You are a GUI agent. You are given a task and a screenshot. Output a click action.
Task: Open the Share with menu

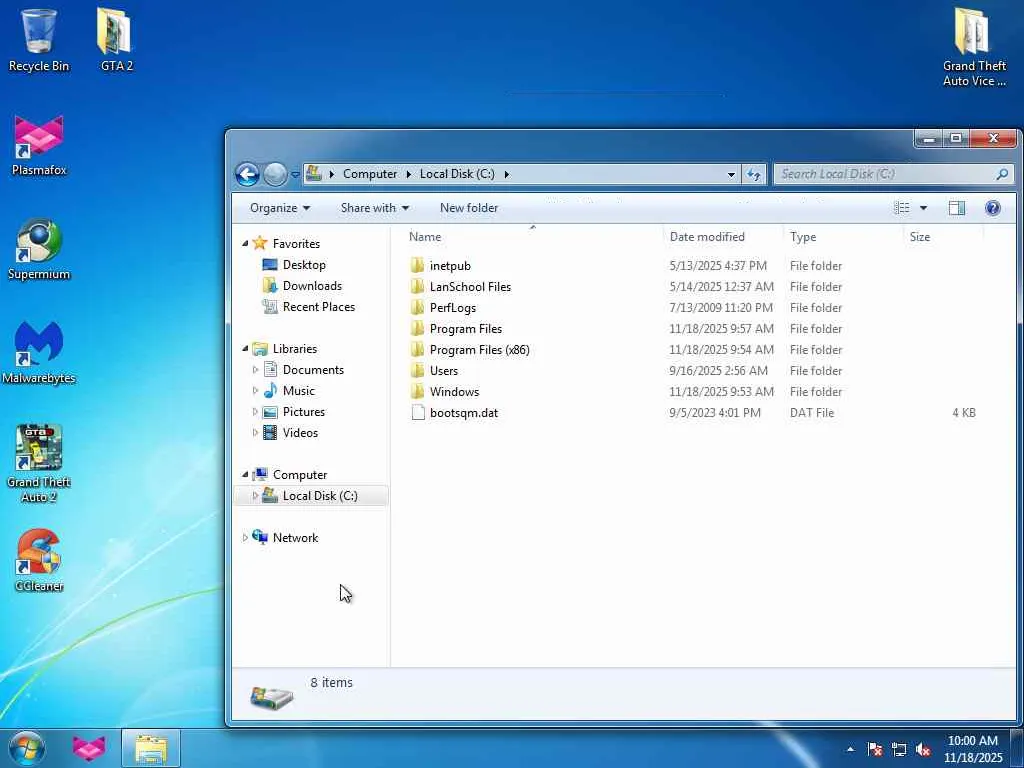375,208
